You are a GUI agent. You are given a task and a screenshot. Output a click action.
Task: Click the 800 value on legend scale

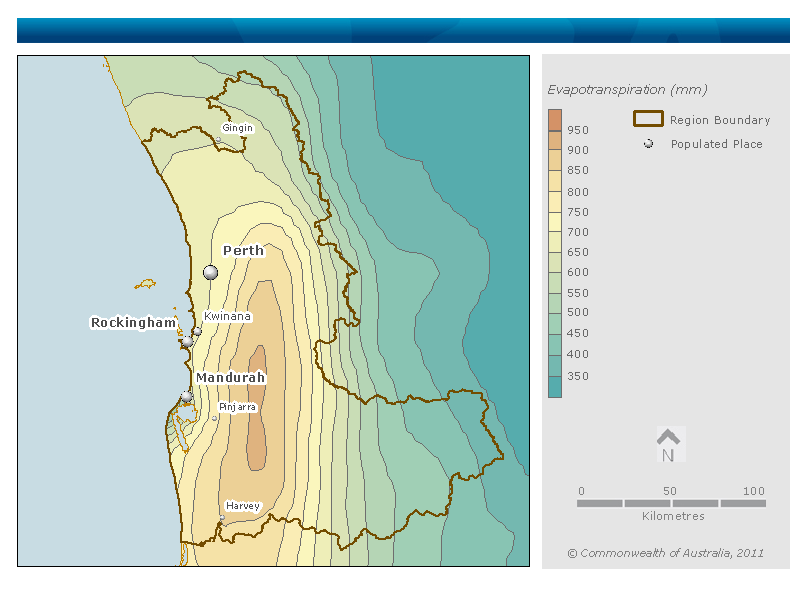click(x=578, y=192)
